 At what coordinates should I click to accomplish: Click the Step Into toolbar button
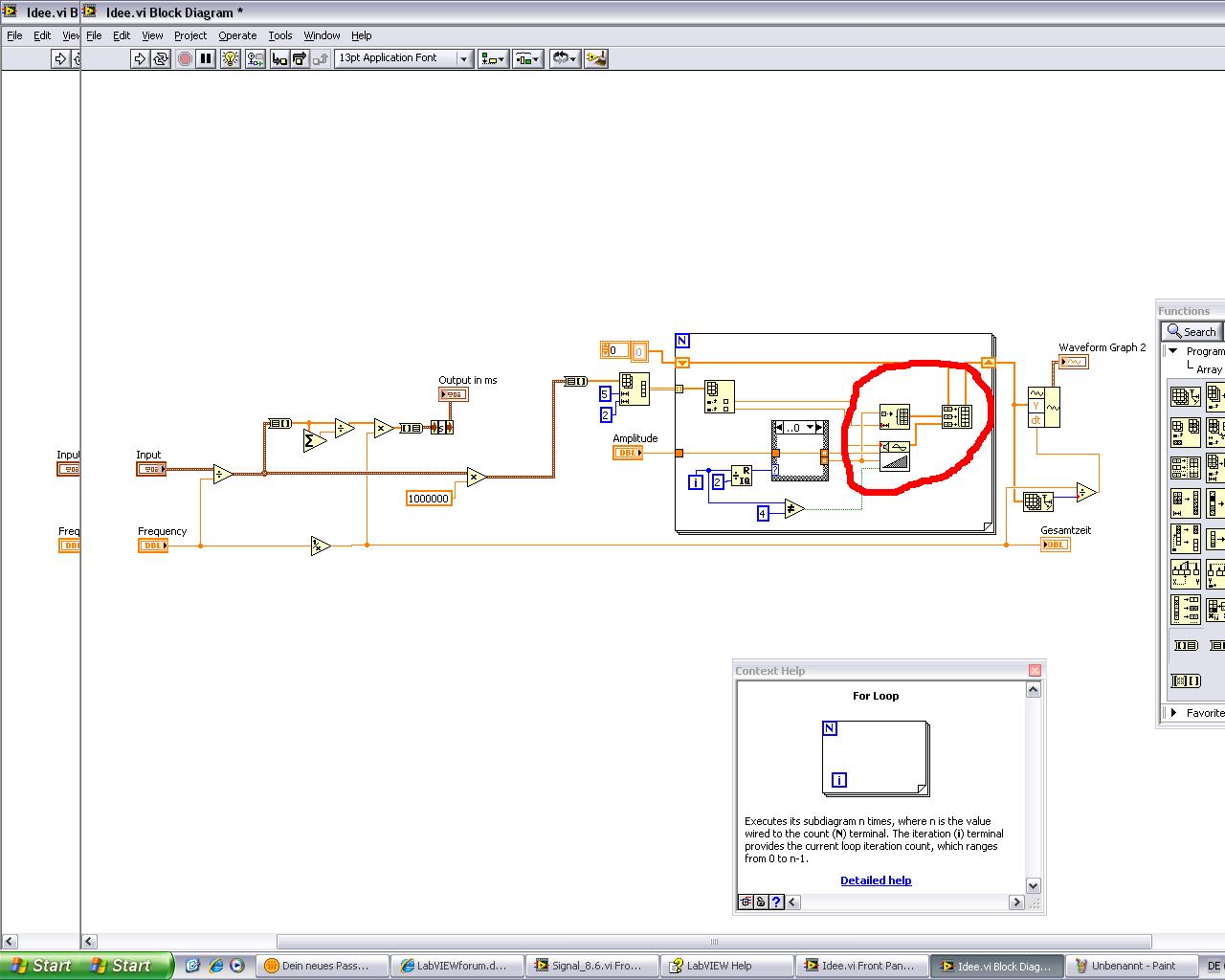(278, 58)
